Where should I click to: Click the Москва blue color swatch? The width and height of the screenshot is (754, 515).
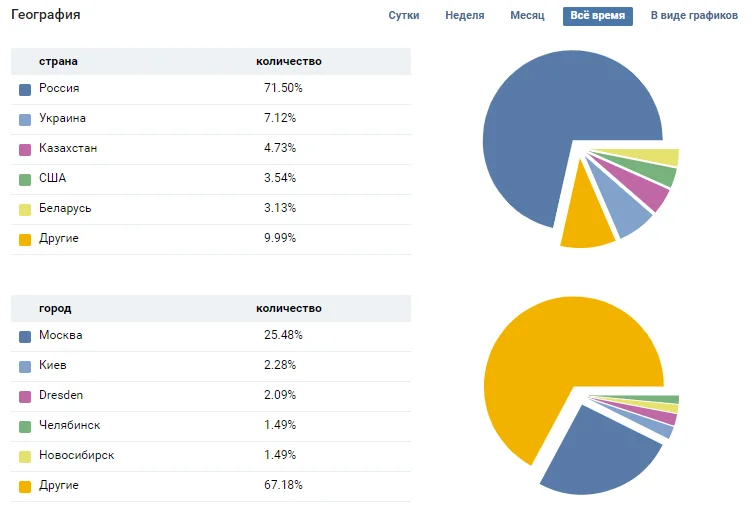(25, 337)
